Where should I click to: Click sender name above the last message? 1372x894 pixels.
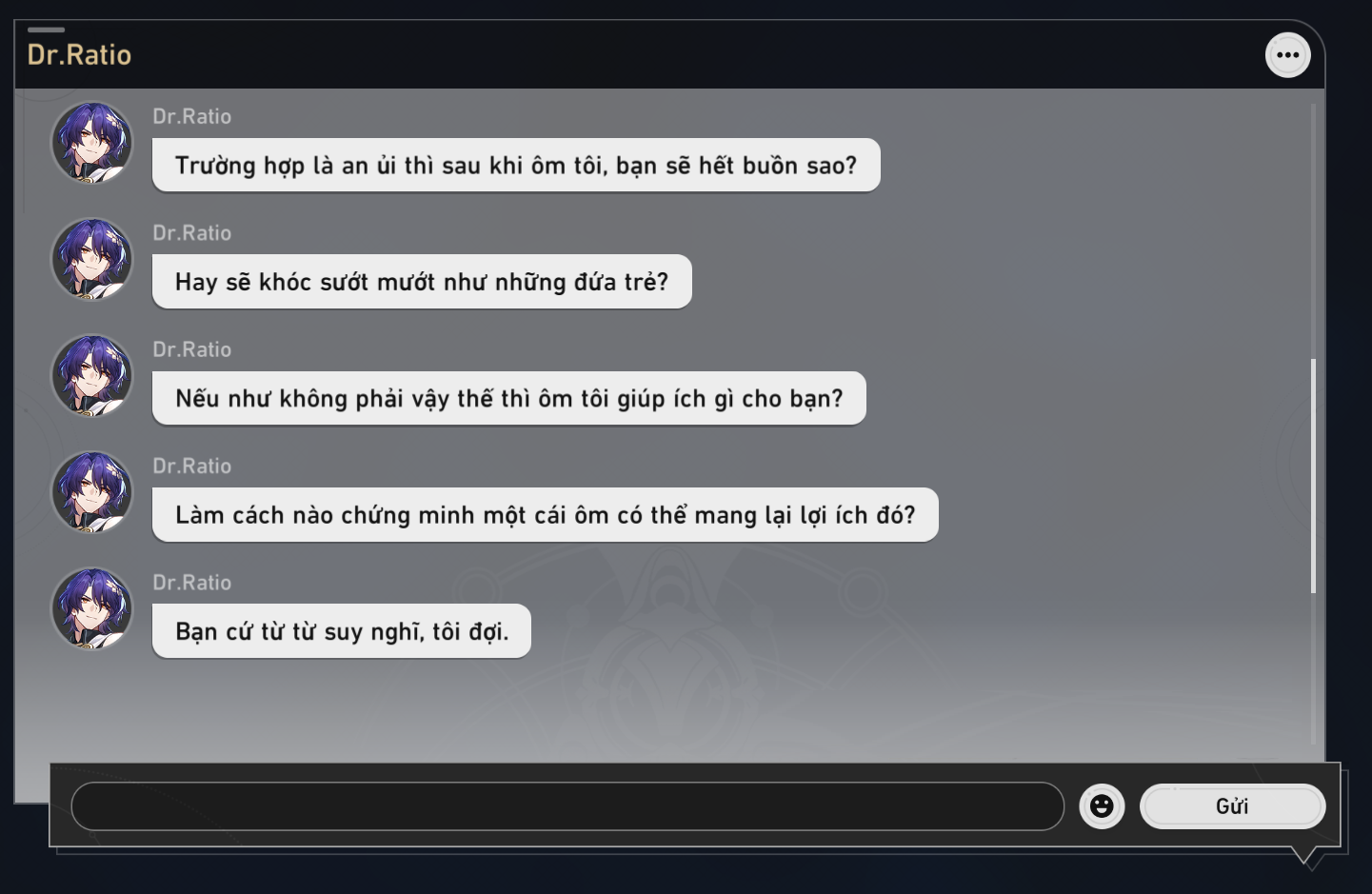tap(192, 582)
